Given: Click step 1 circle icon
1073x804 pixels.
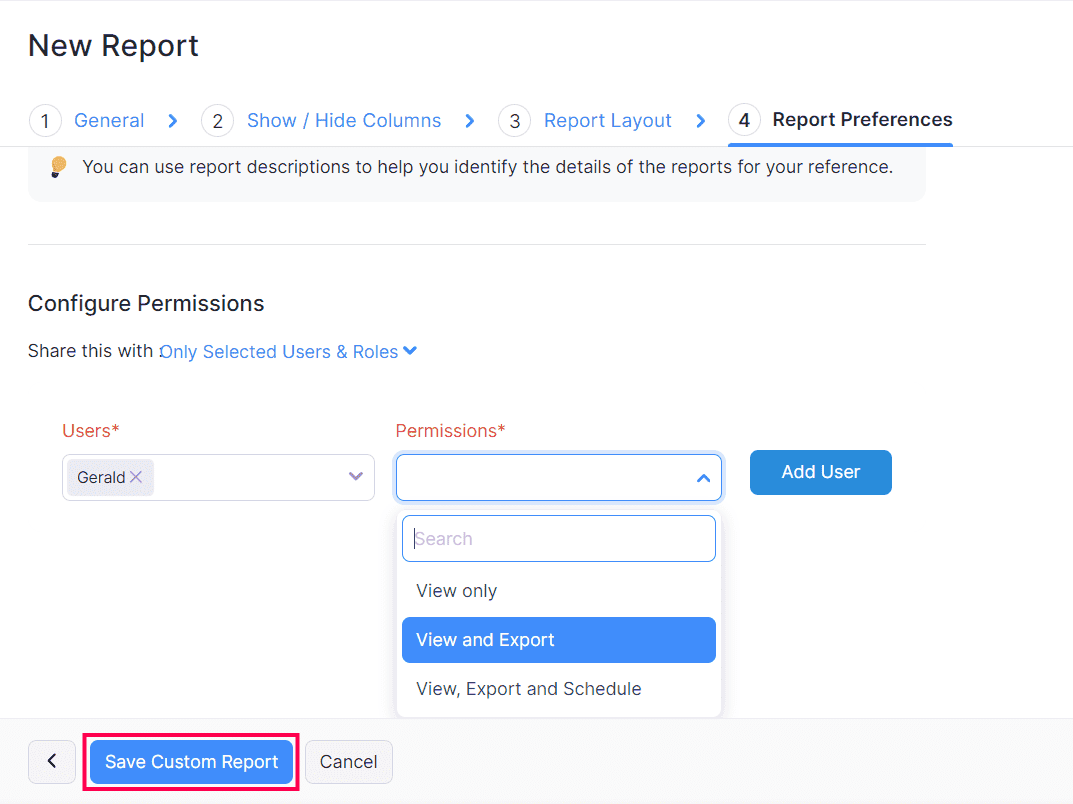Looking at the screenshot, I should [x=45, y=121].
